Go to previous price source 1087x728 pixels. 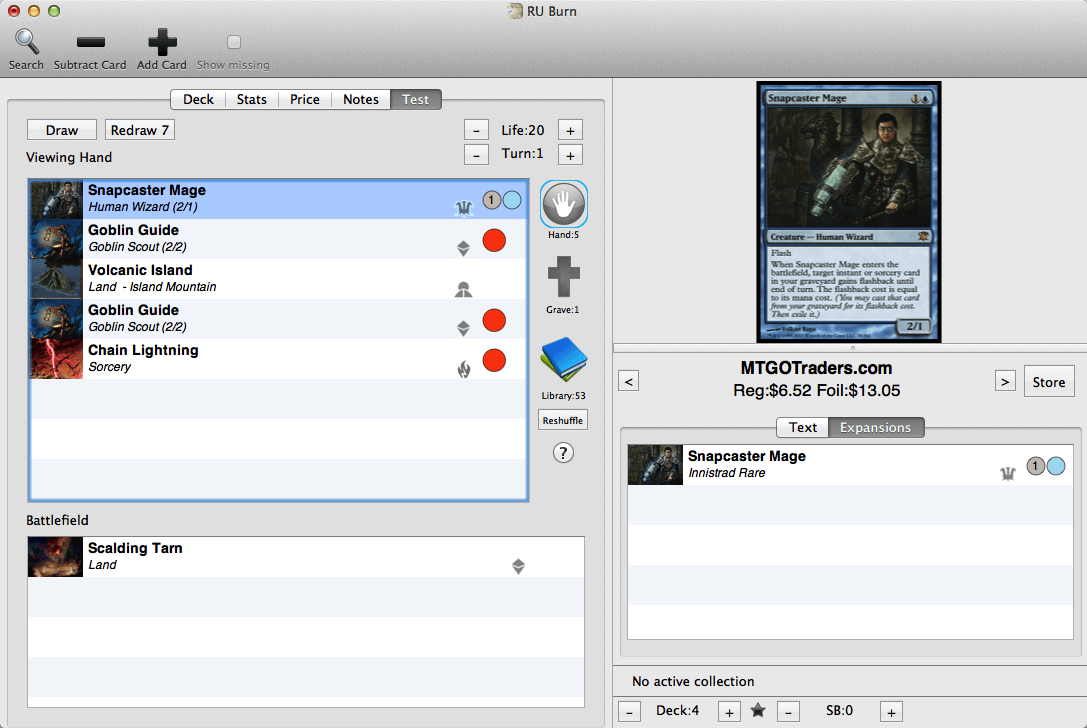point(629,381)
